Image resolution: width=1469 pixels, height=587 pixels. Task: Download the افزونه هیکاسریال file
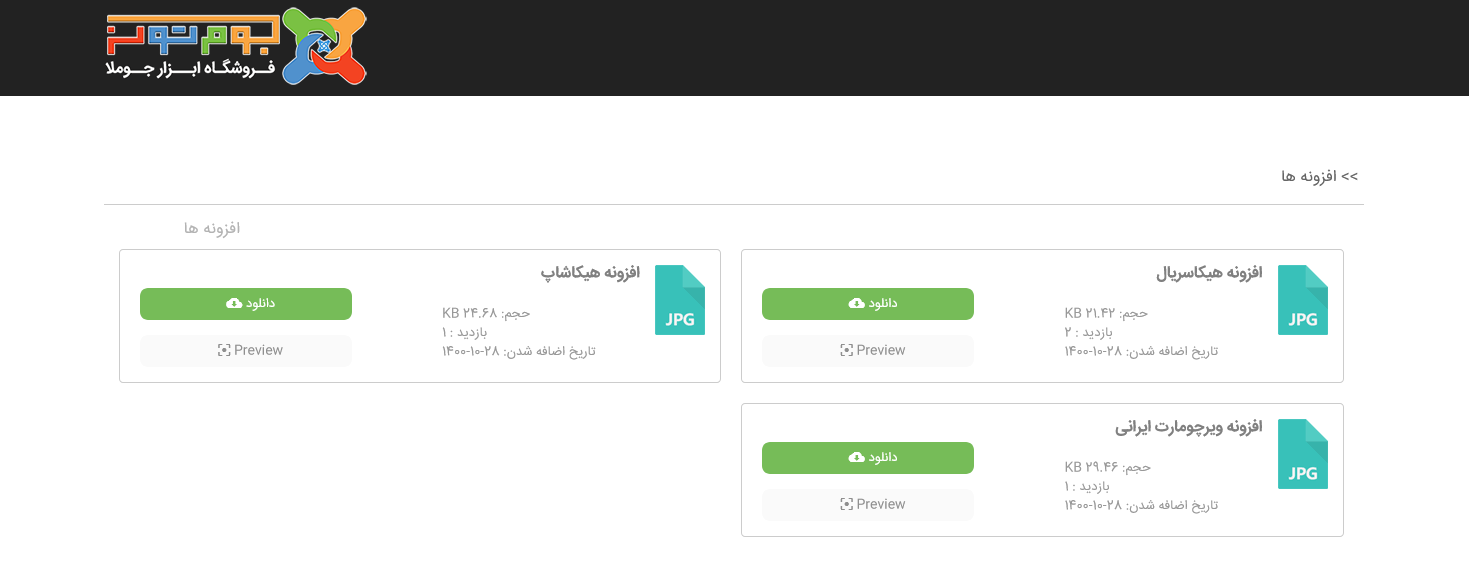point(867,304)
